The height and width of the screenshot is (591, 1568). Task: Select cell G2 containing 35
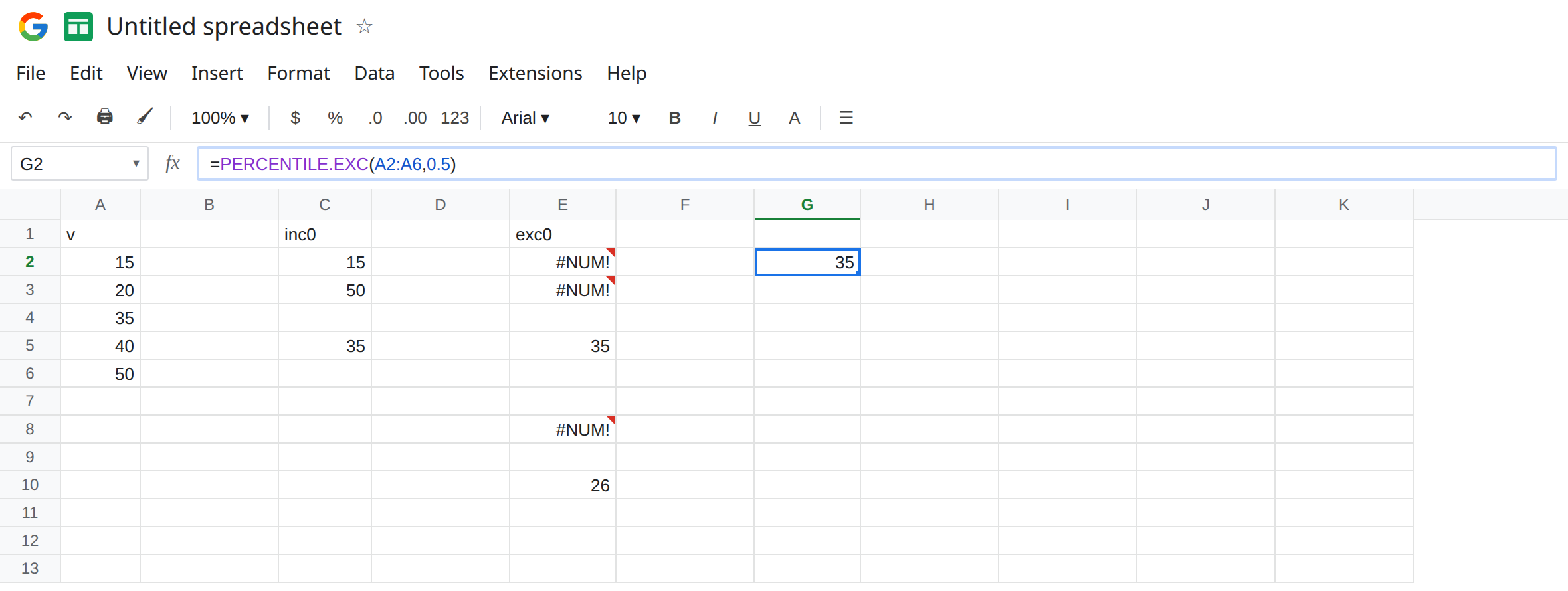pyautogui.click(x=807, y=262)
